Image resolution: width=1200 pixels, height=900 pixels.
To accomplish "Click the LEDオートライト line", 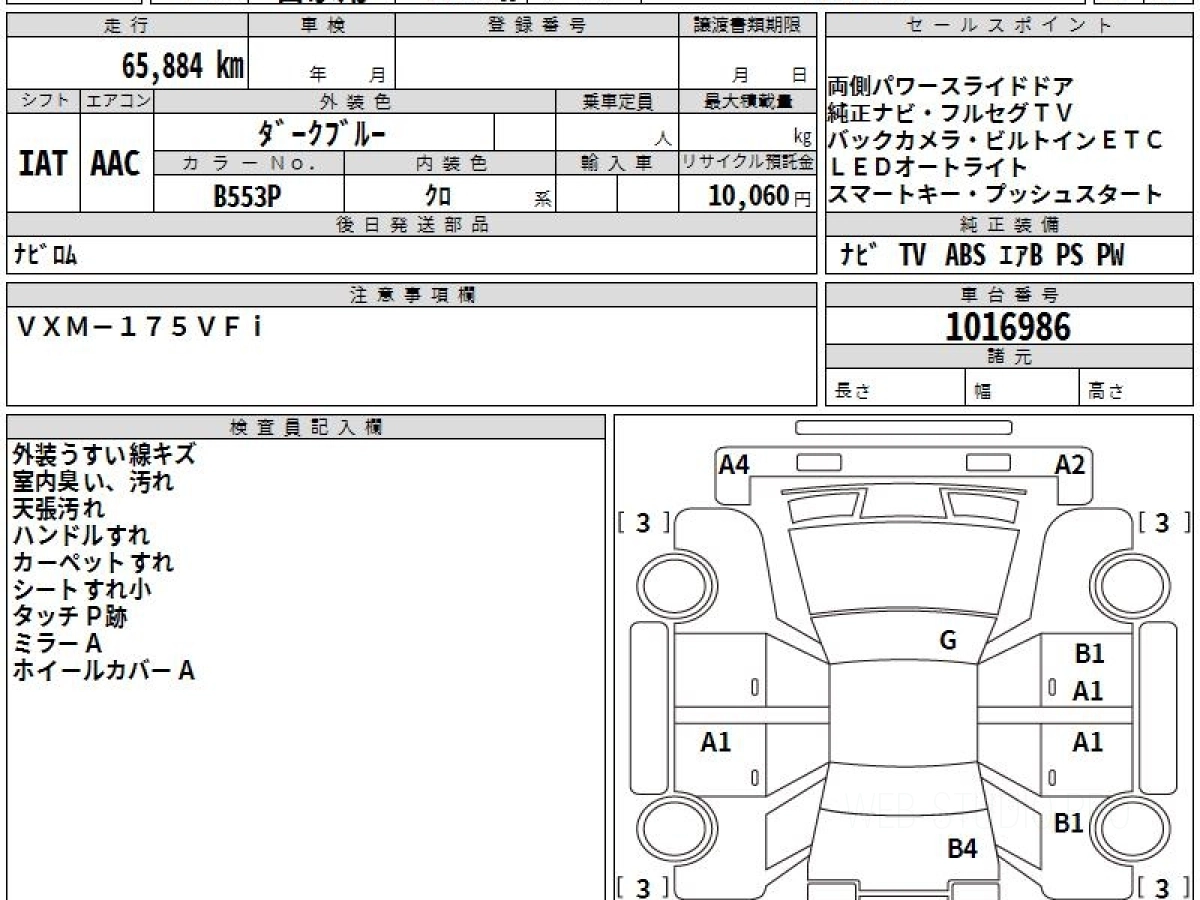I will [x=929, y=167].
